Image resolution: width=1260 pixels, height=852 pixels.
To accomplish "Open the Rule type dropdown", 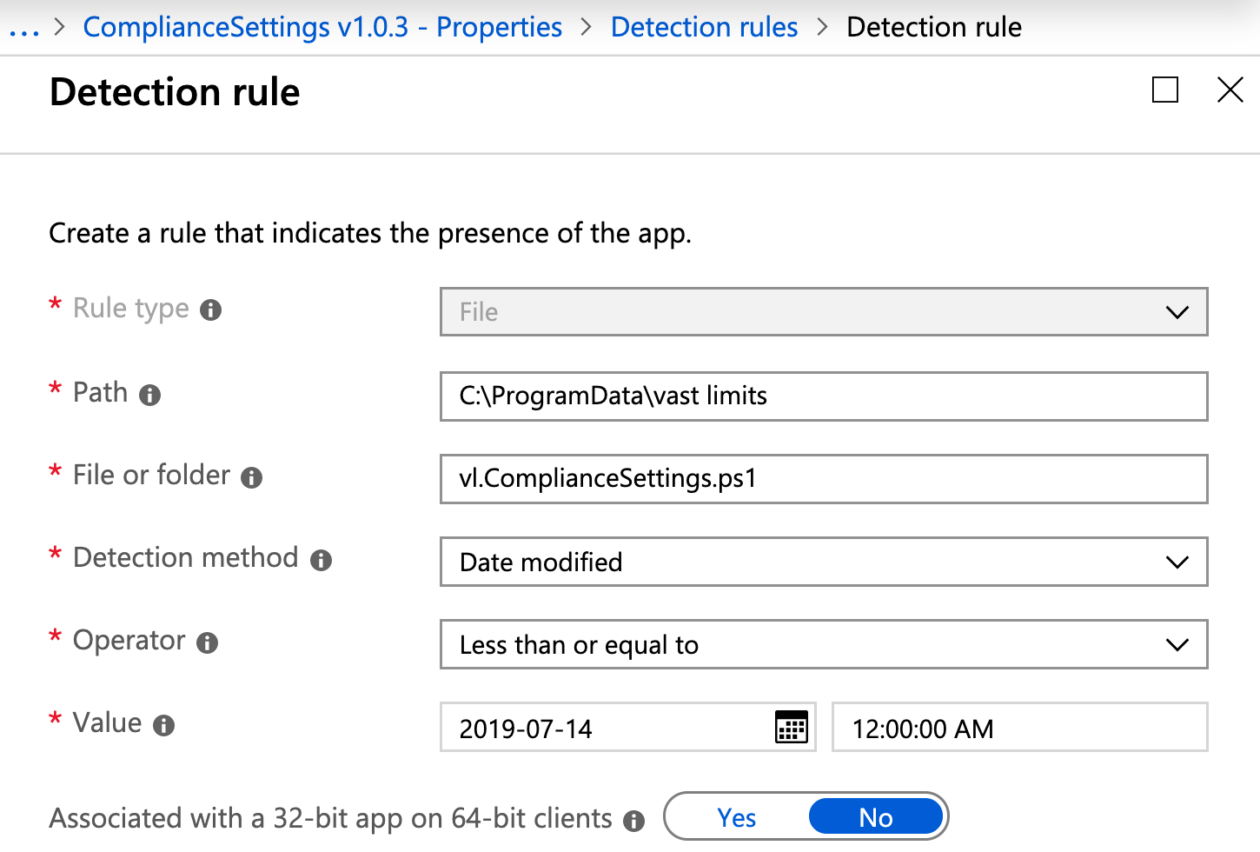I will [1179, 311].
